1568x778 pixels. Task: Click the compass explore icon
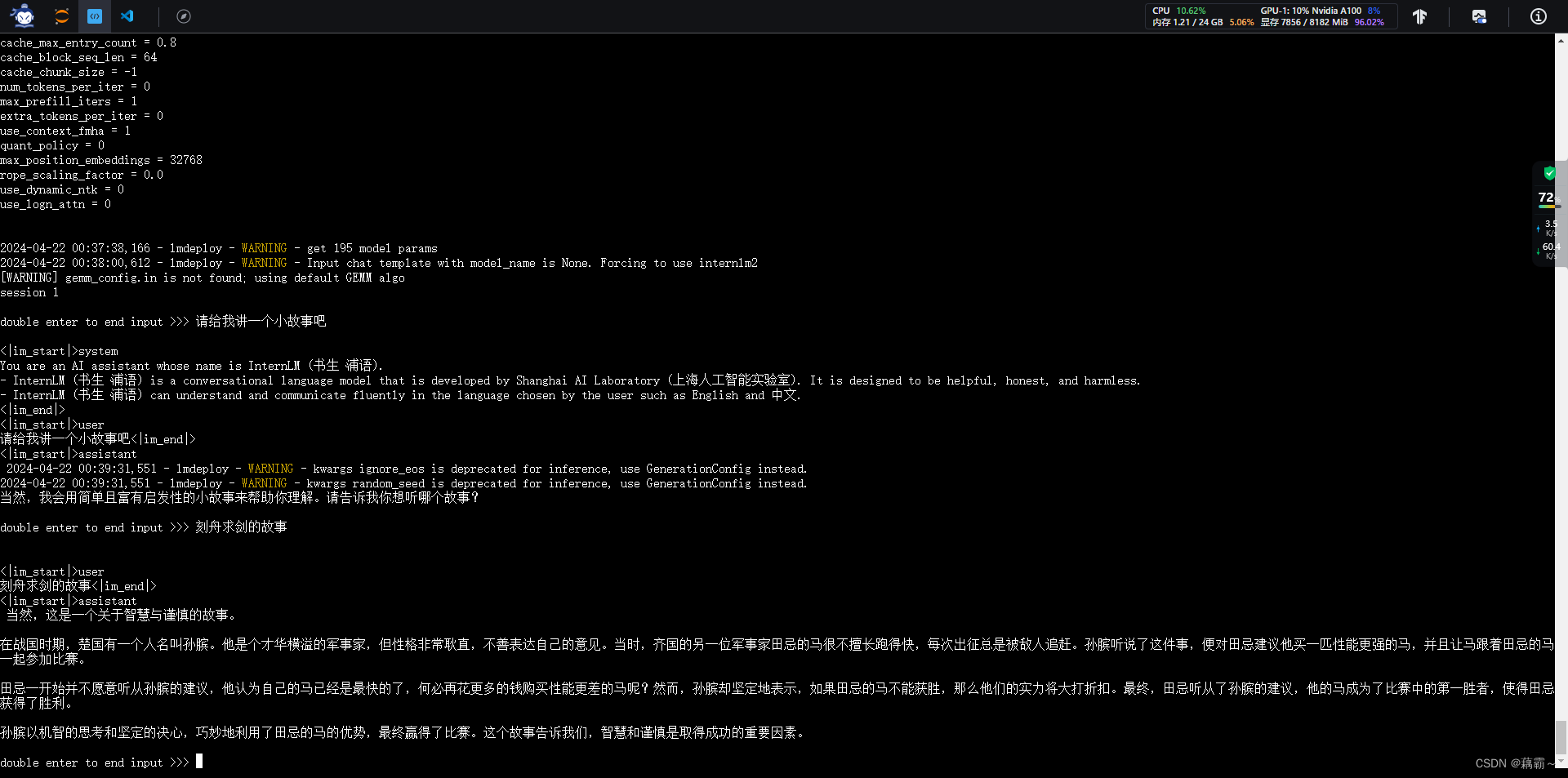(x=184, y=16)
